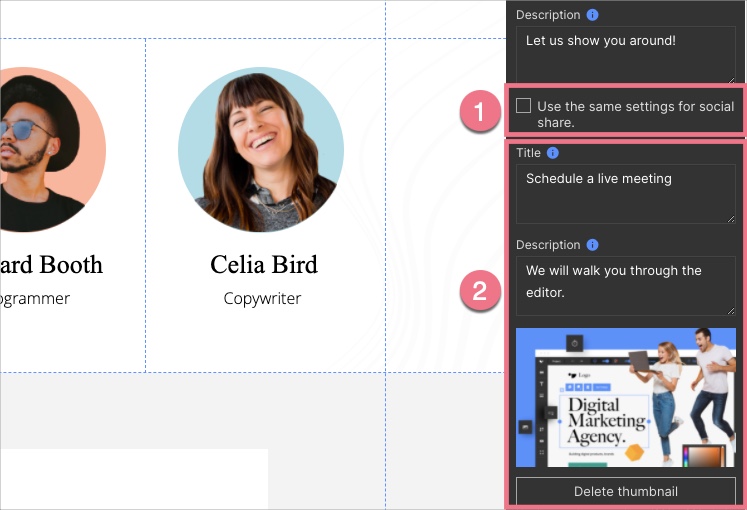Click the white block in the bottom gray section
The height and width of the screenshot is (510, 747).
click(x=134, y=479)
